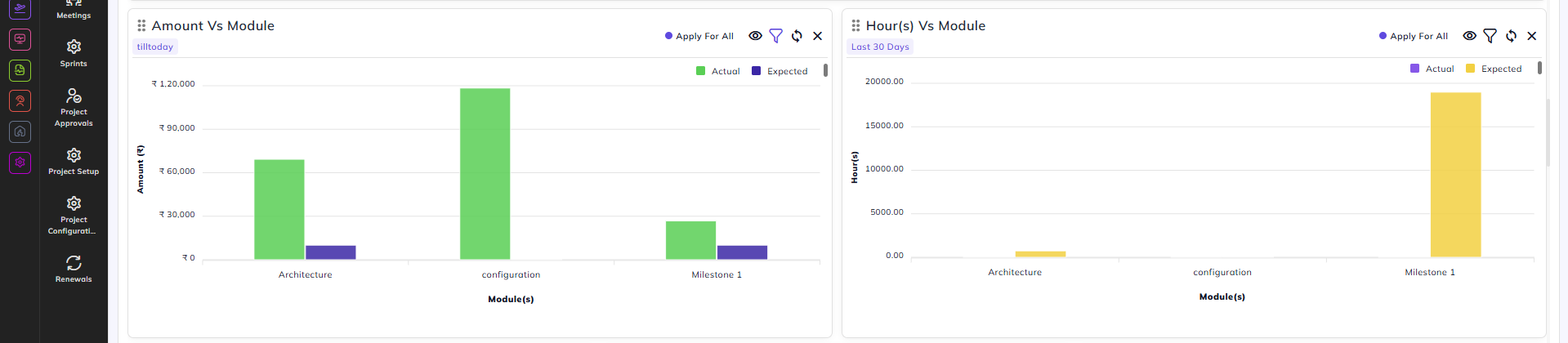Click the magenta settings gear in left rail

point(20,163)
